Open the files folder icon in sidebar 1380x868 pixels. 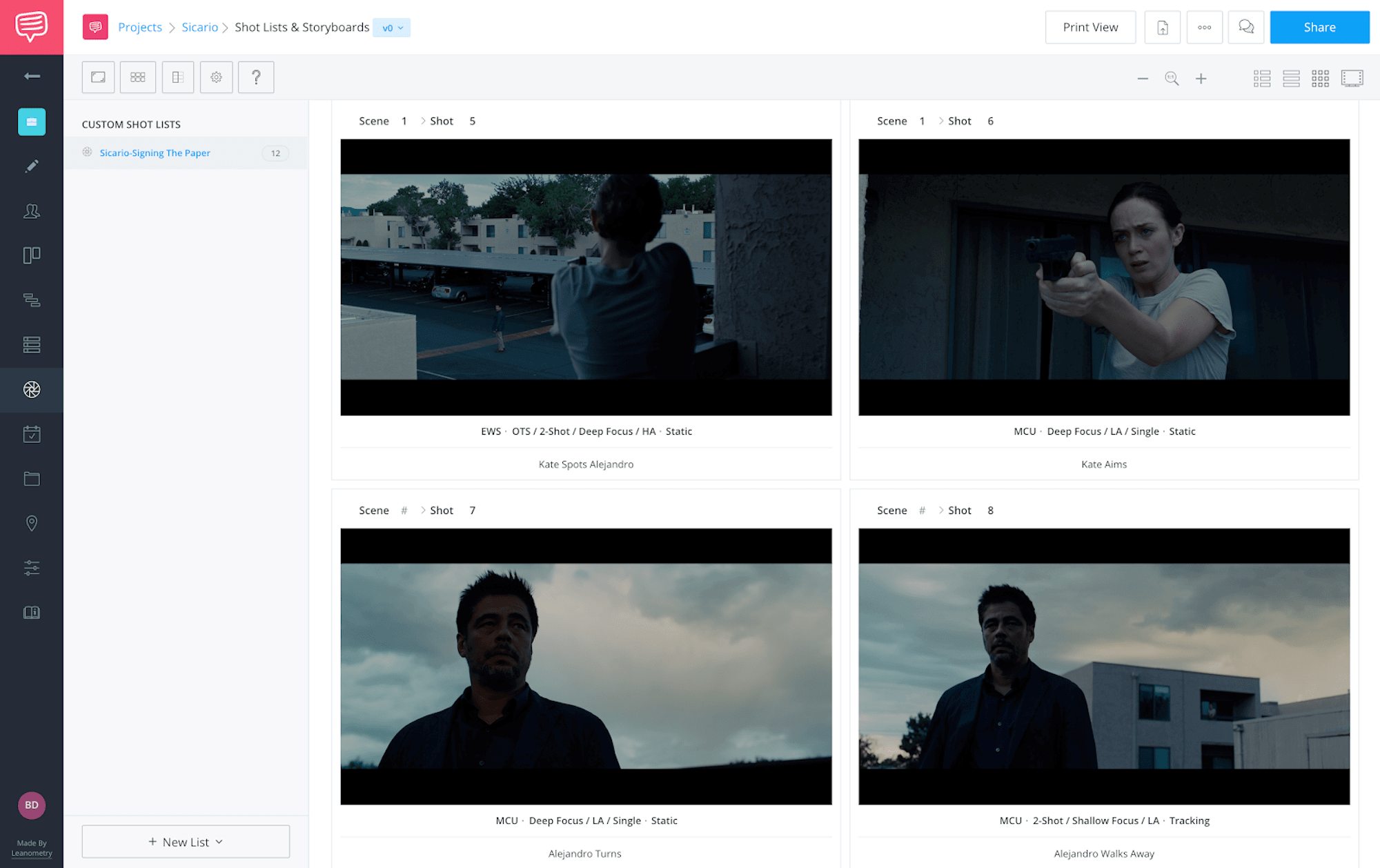tap(32, 479)
